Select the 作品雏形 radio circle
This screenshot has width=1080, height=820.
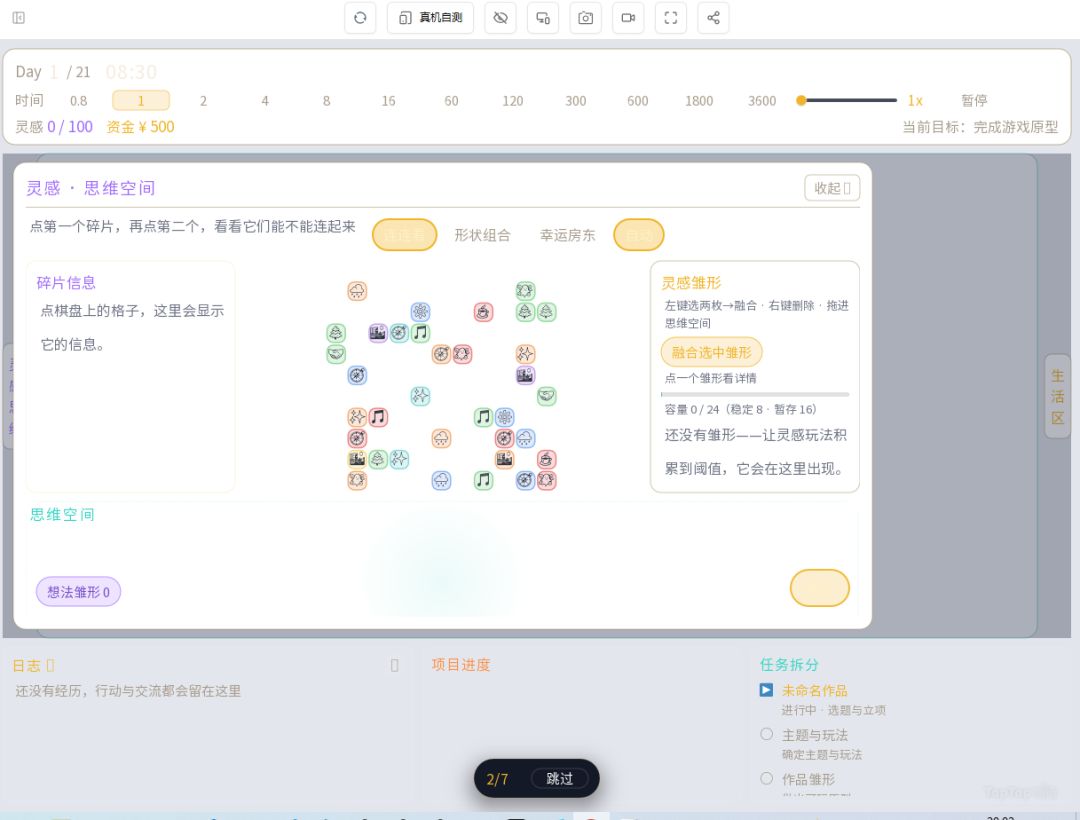(767, 778)
